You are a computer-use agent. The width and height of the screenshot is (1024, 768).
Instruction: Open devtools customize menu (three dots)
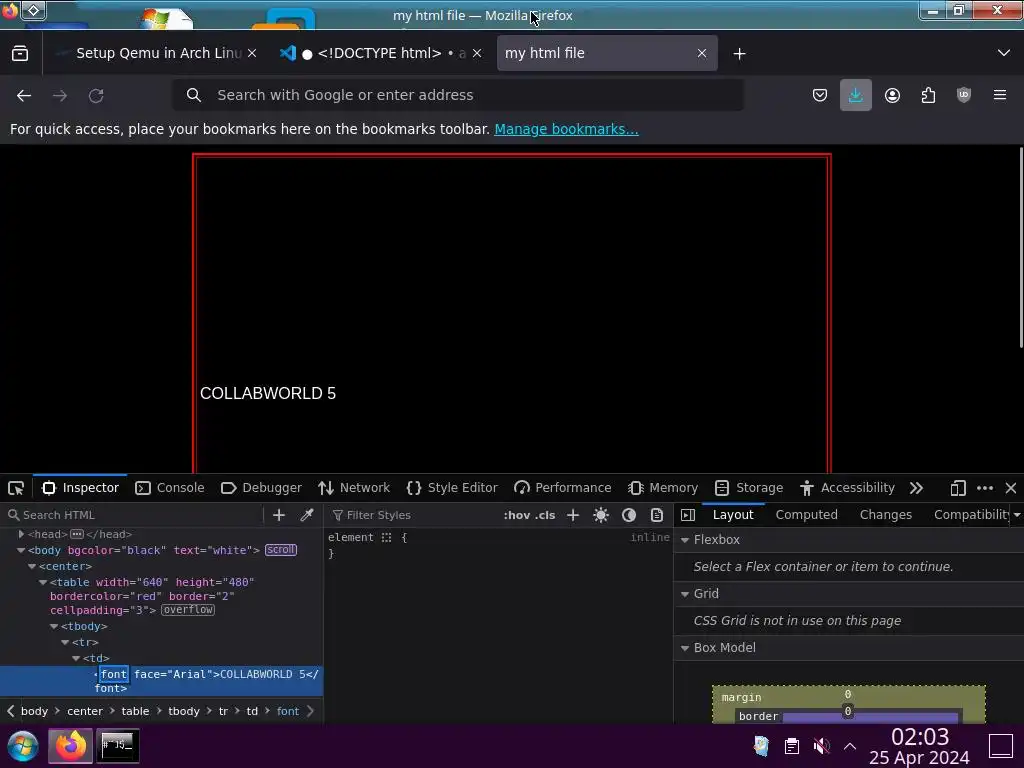click(985, 488)
